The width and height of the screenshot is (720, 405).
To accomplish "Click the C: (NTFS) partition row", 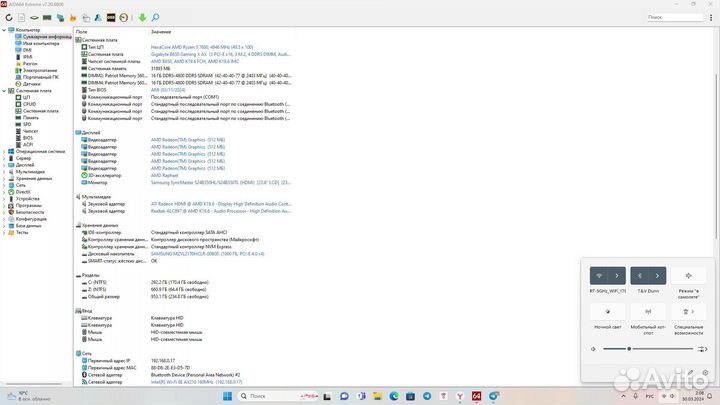I will pyautogui.click(x=184, y=282).
